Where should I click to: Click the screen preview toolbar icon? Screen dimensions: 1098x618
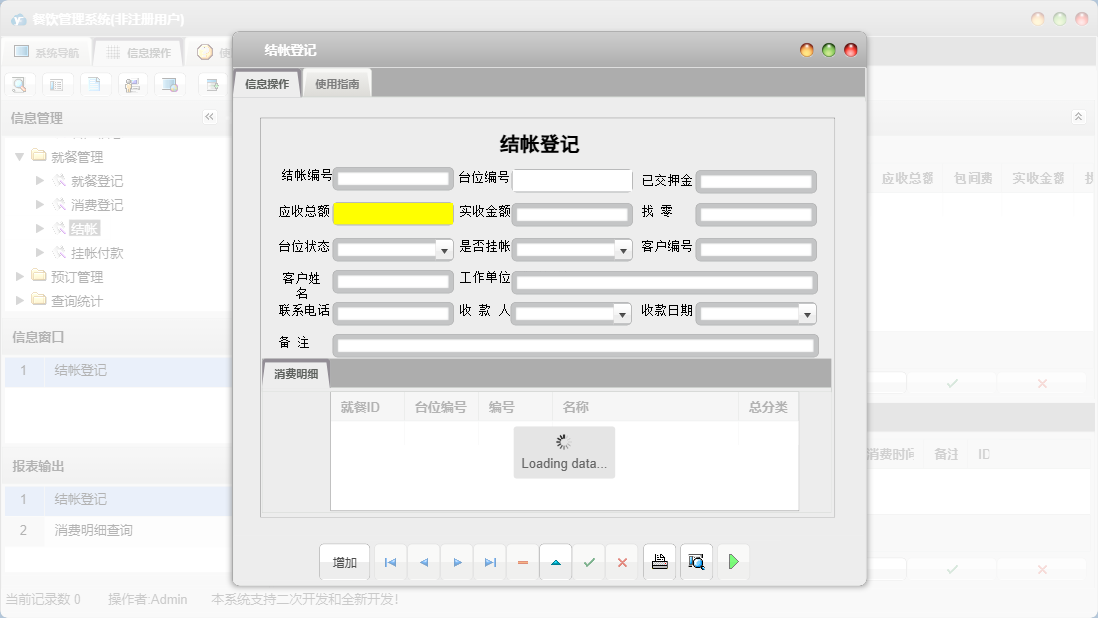[171, 84]
